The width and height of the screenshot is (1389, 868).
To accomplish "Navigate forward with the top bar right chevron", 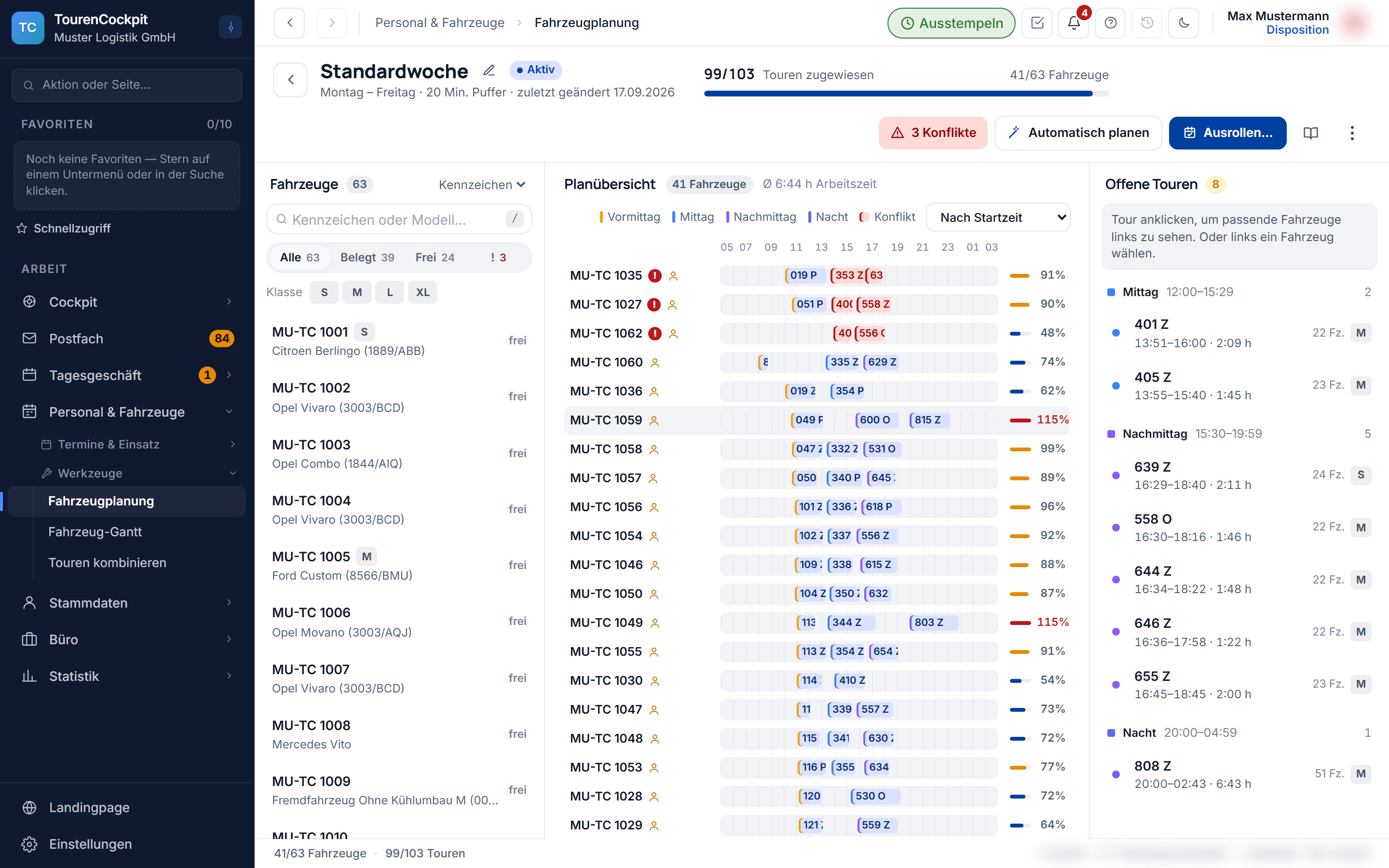I will [x=332, y=23].
